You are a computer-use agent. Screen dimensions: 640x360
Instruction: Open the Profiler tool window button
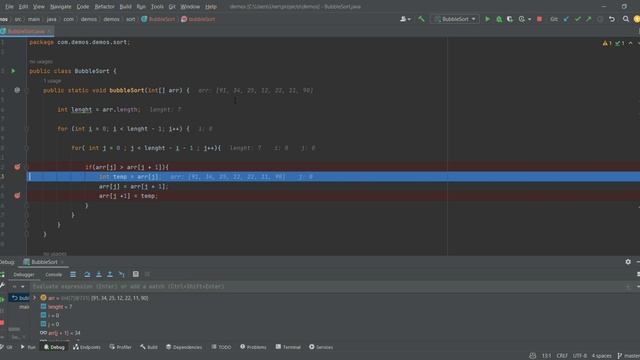click(x=120, y=347)
